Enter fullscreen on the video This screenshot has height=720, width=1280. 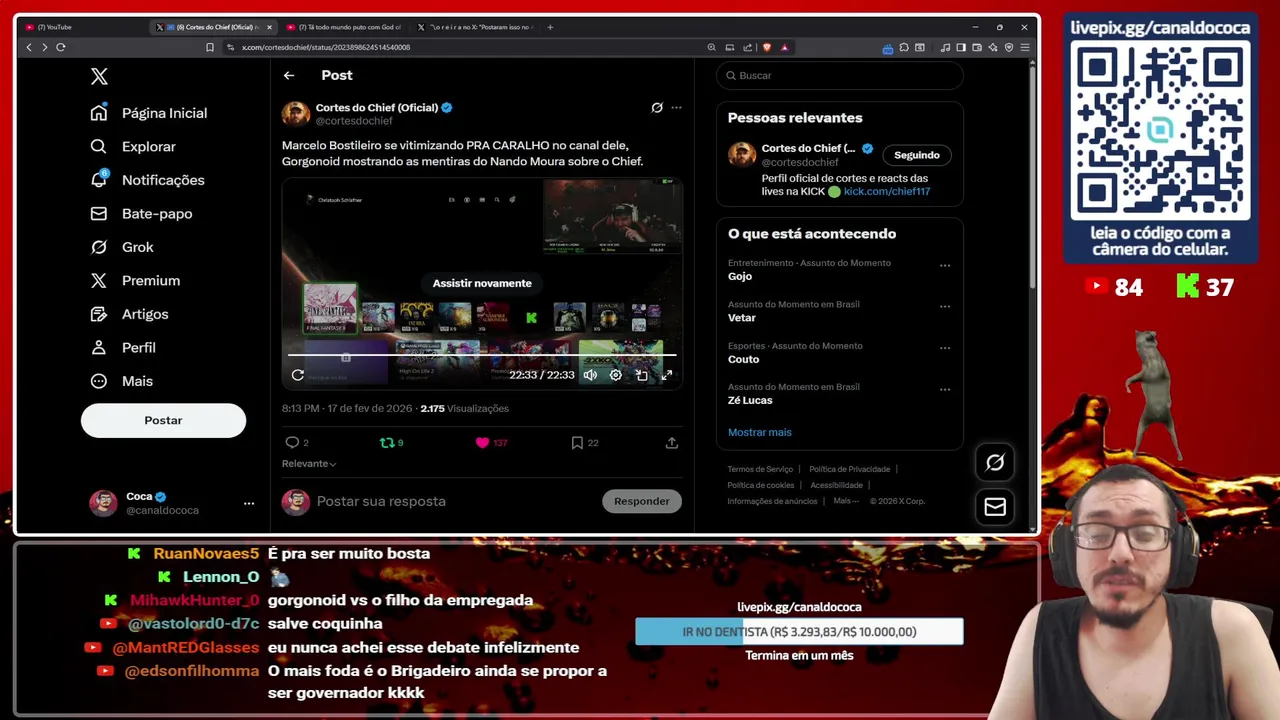(x=667, y=375)
